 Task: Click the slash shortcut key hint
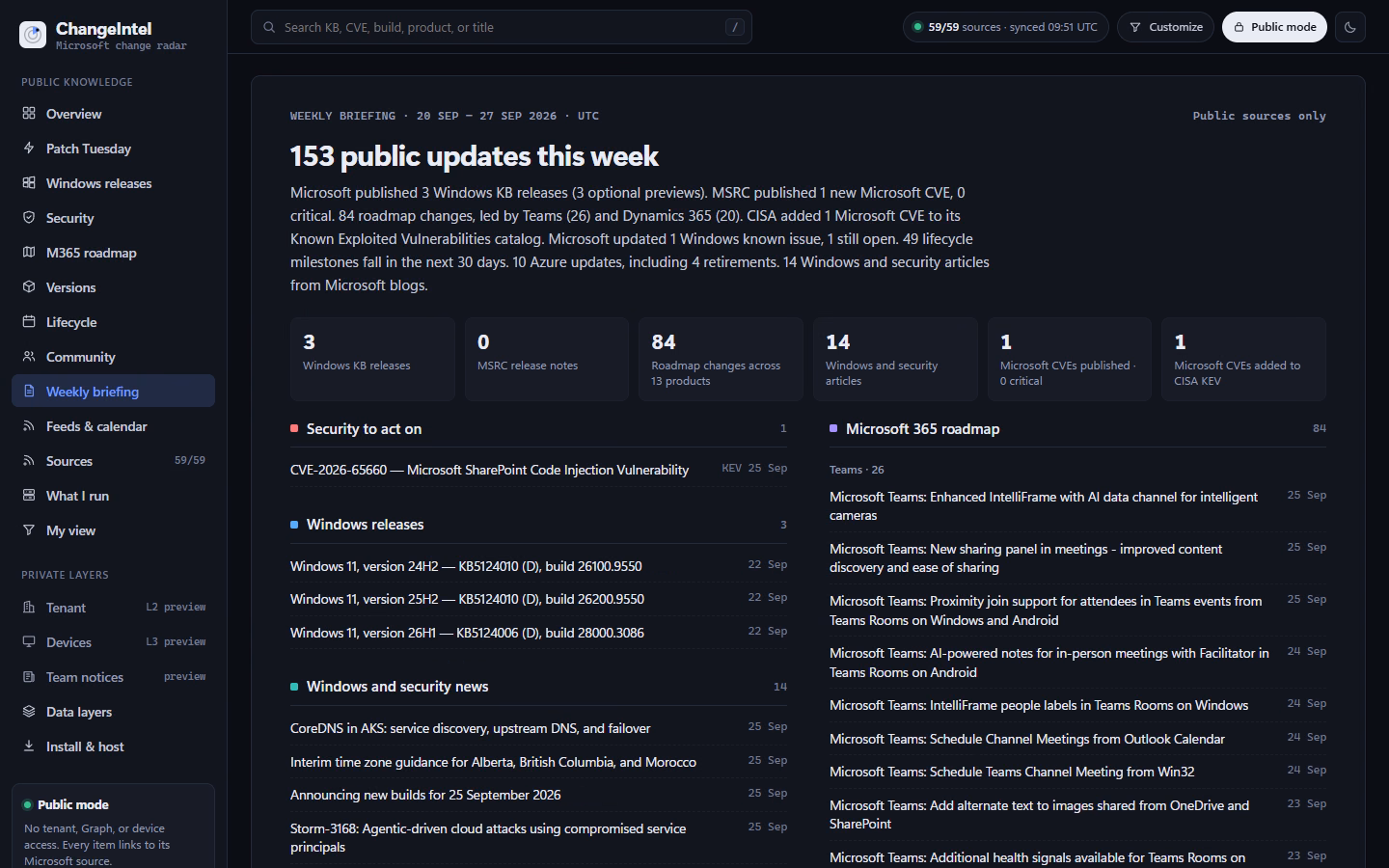point(735,27)
